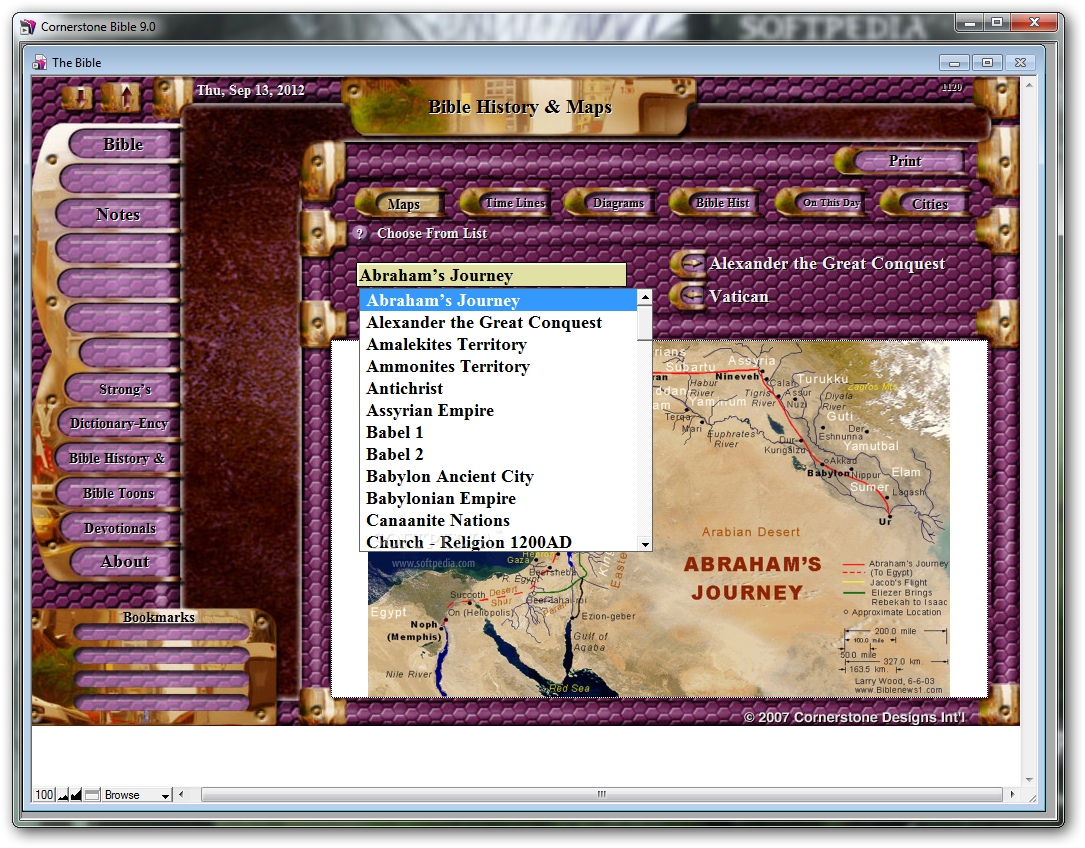
Task: Click the zoom out mountains icon
Action: click(64, 795)
